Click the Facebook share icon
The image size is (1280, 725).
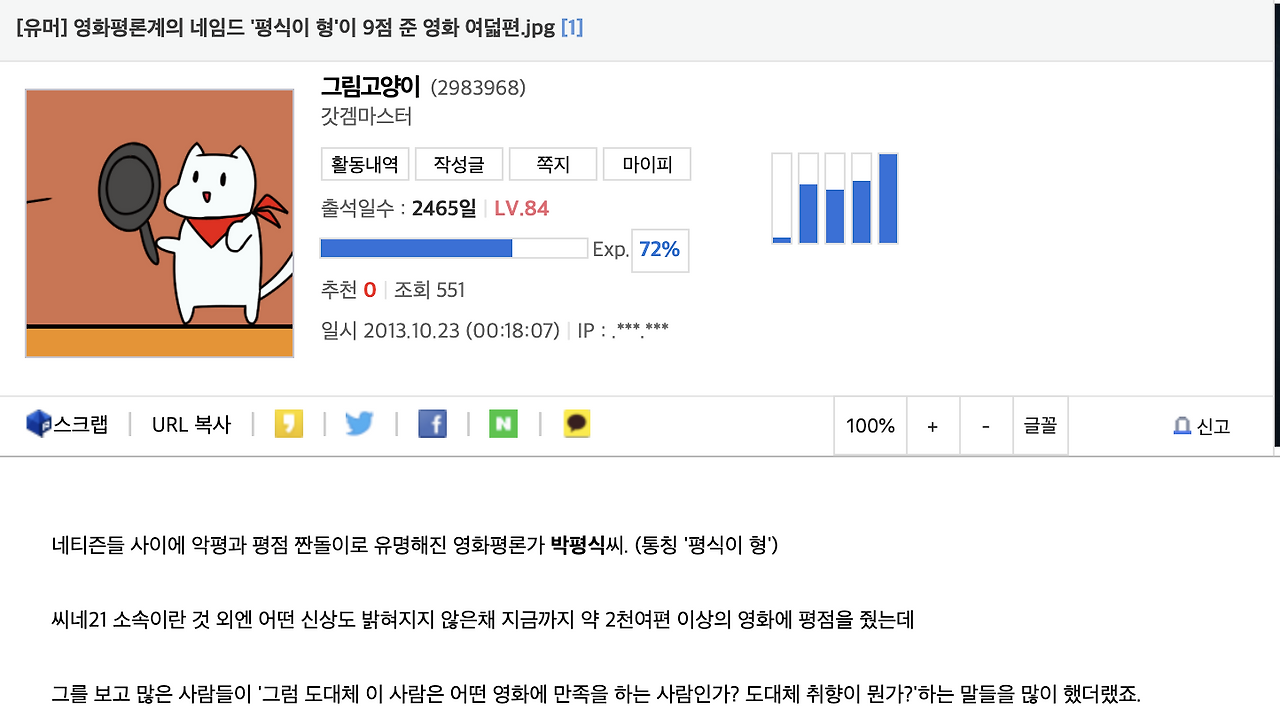click(432, 423)
